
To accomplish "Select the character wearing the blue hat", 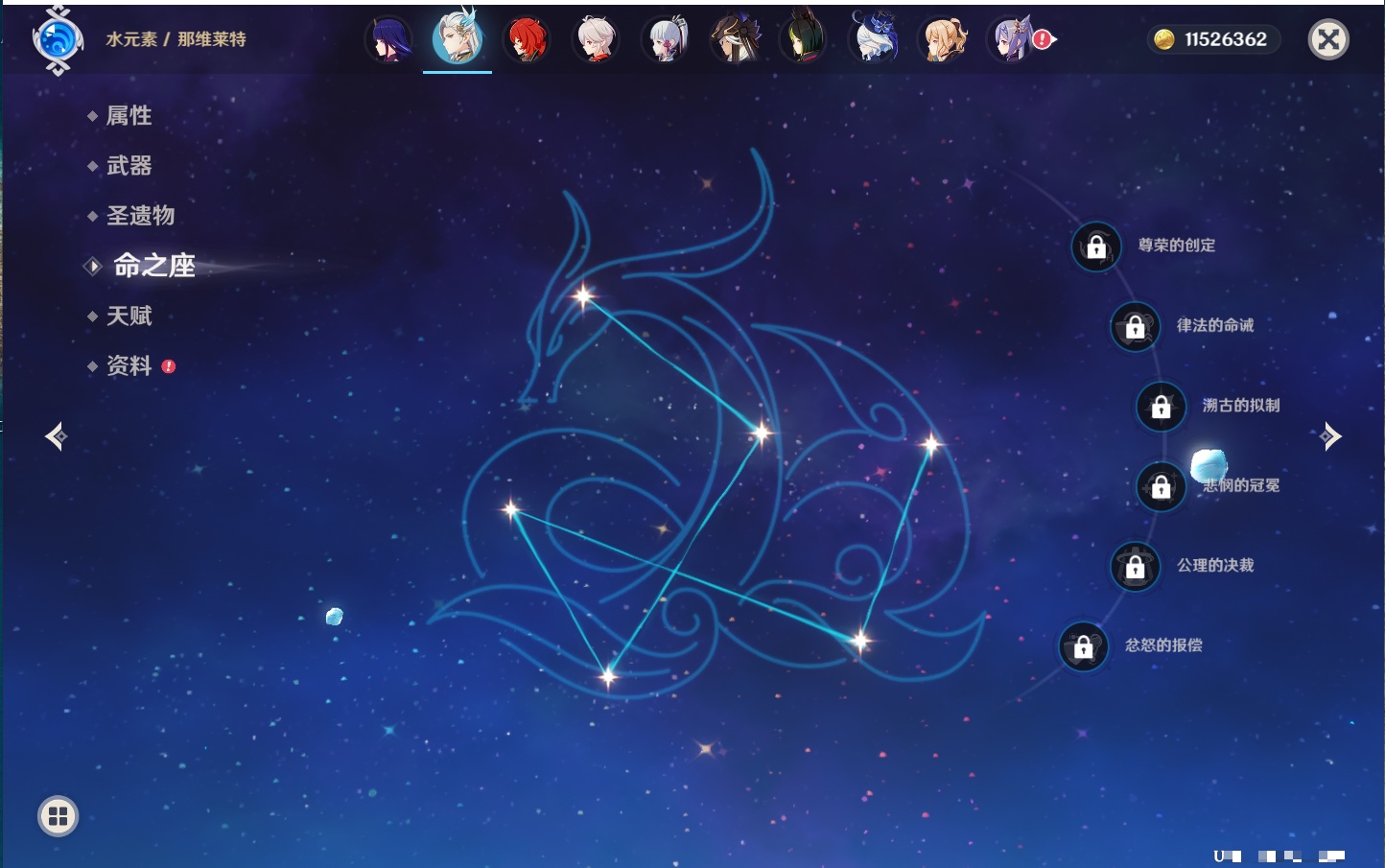I will (874, 40).
